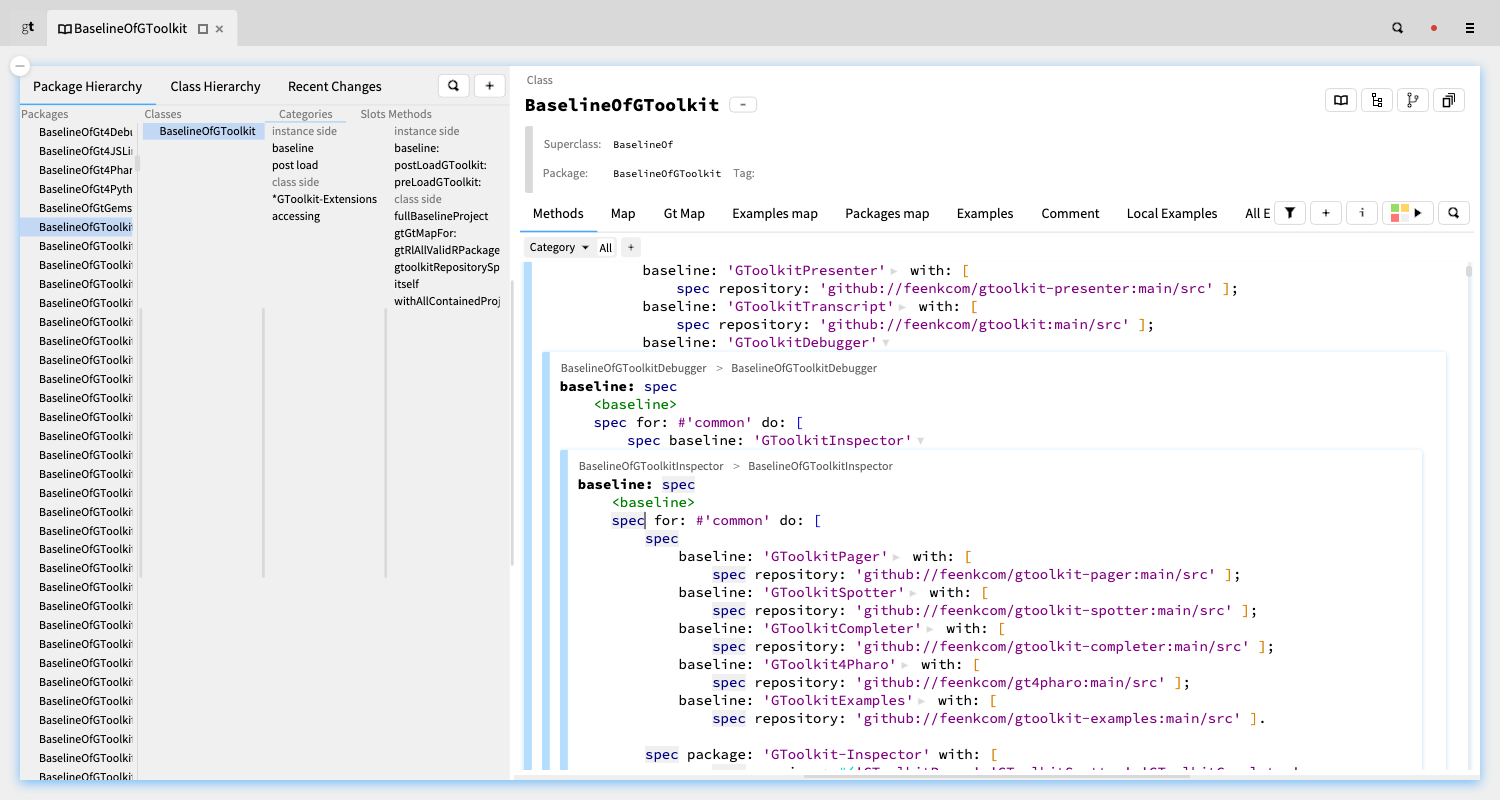Click the code editor vertical scrollbar

tap(1469, 271)
